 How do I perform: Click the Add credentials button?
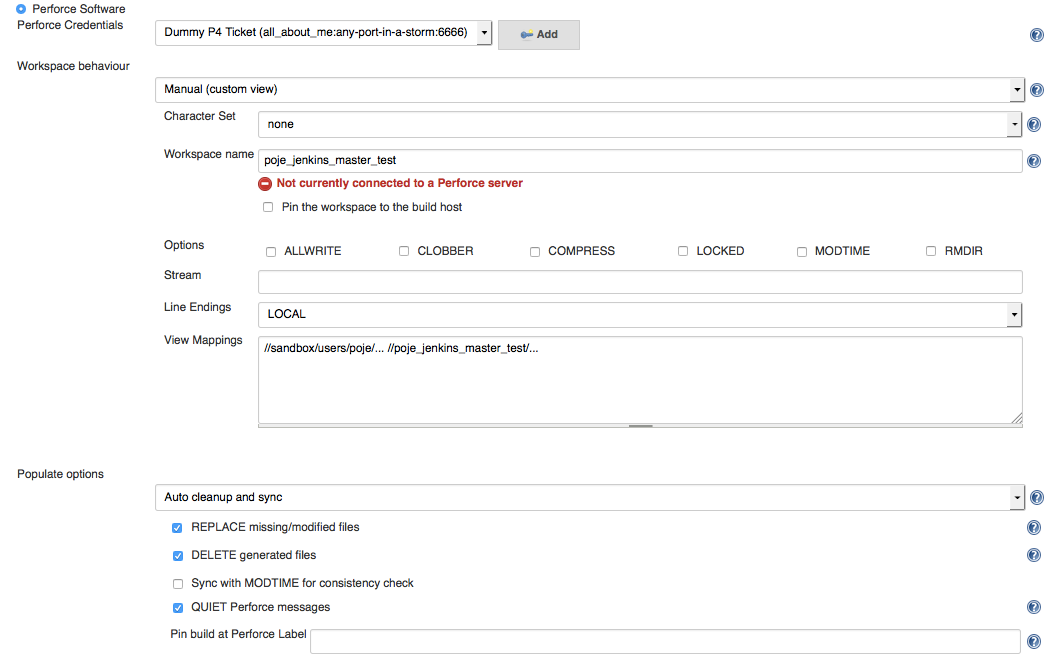538,34
